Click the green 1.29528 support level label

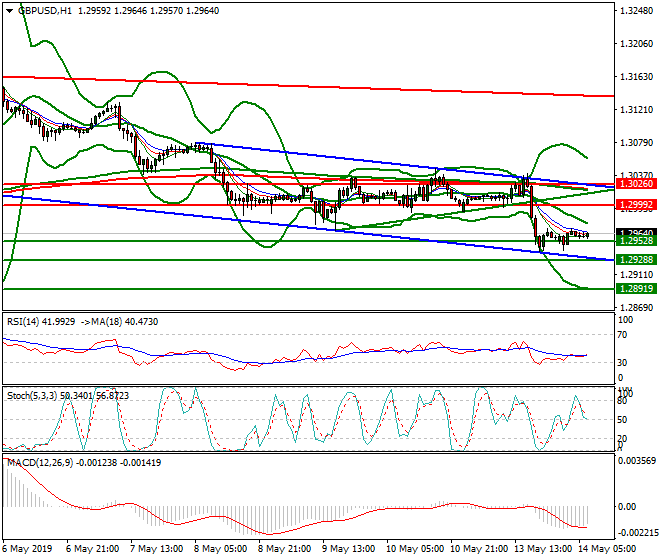click(636, 241)
